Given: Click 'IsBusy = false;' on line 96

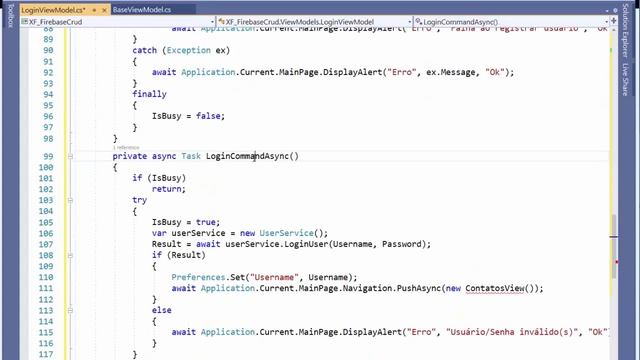Looking at the screenshot, I should point(188,116).
